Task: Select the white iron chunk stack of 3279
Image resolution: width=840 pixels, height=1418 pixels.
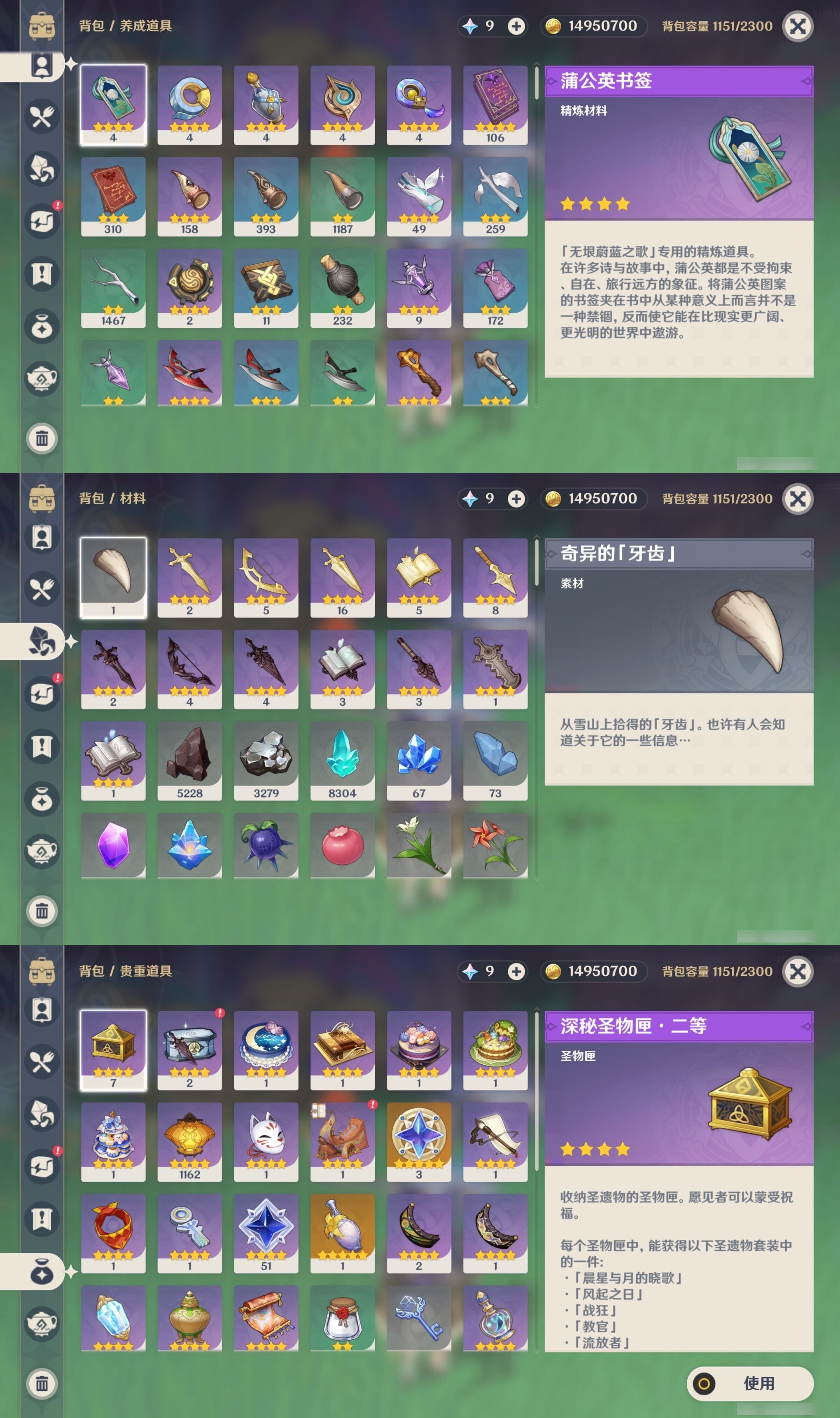Action: coord(265,760)
